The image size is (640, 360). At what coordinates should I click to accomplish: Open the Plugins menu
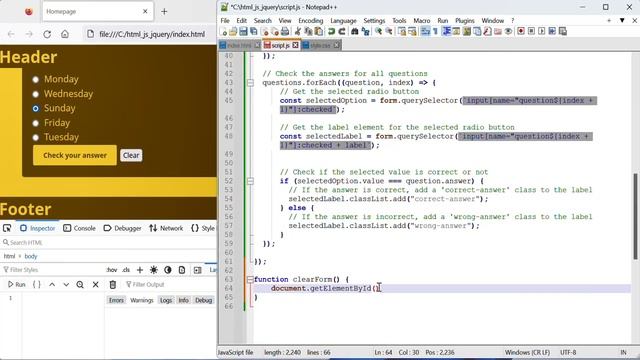point(464,20)
